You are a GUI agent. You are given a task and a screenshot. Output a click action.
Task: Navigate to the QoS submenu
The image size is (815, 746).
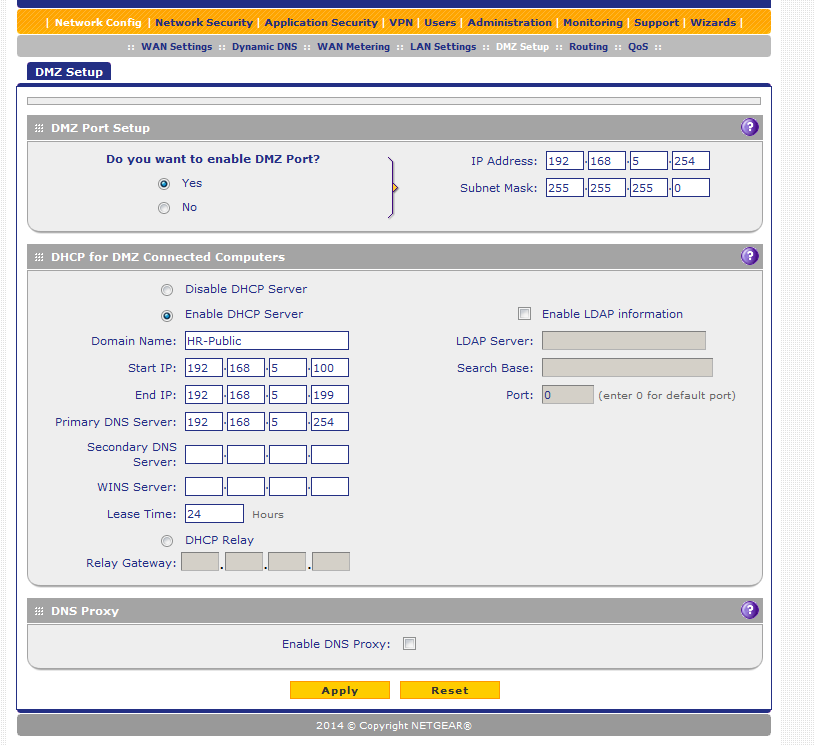(637, 47)
